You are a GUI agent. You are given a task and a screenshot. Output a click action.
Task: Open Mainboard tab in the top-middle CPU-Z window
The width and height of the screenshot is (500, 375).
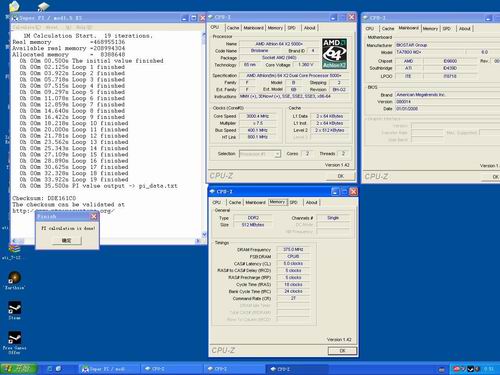pos(253,28)
